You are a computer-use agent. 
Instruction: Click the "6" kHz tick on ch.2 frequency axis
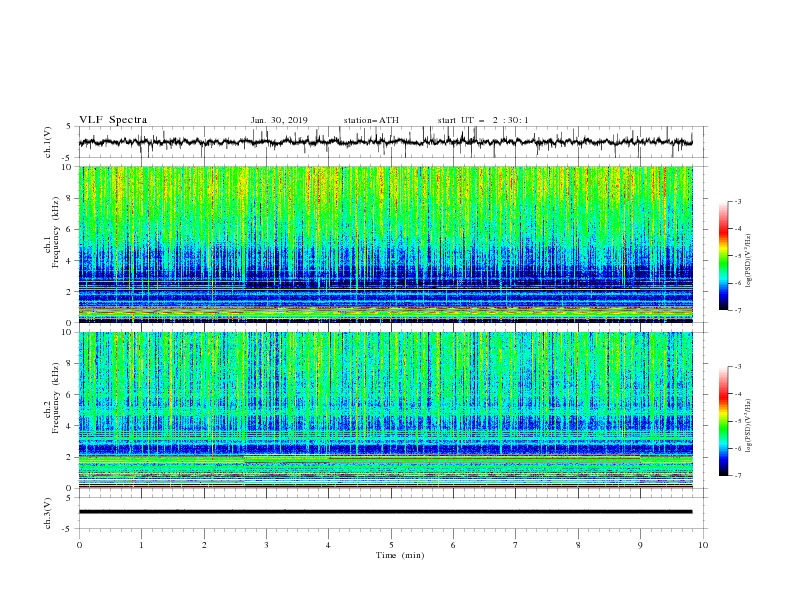pyautogui.click(x=70, y=395)
